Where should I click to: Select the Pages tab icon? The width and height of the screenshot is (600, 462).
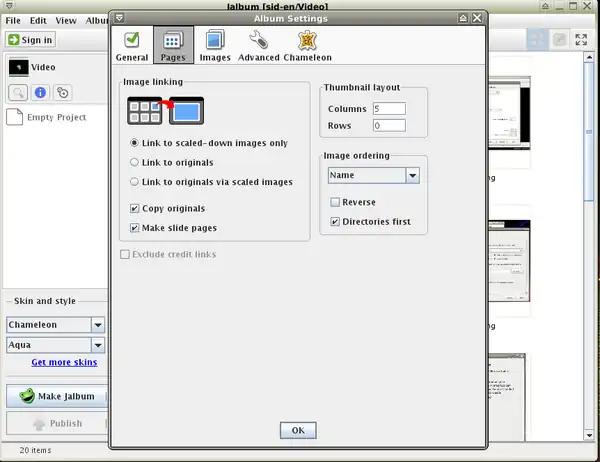pos(173,46)
